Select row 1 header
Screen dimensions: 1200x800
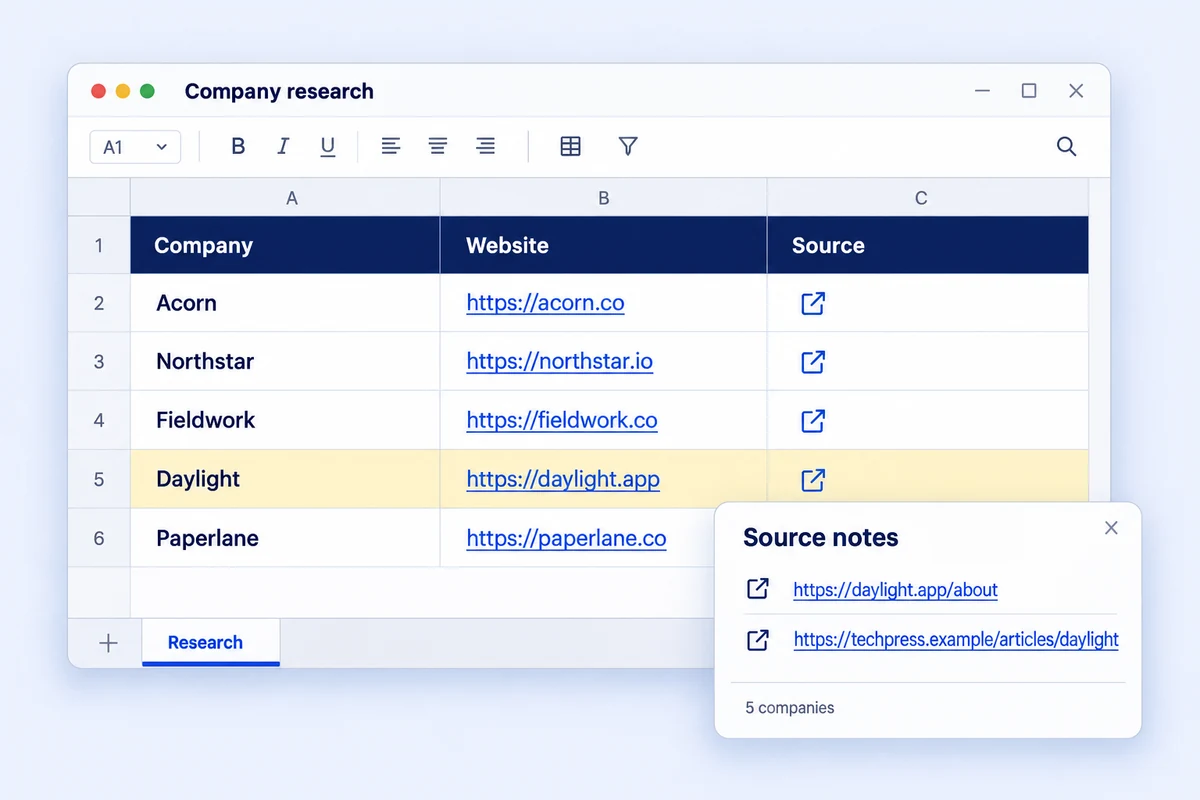coord(99,245)
